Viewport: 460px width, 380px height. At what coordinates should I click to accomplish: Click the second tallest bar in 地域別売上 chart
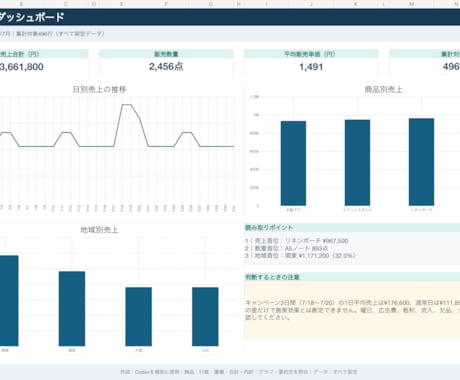[x=72, y=309]
